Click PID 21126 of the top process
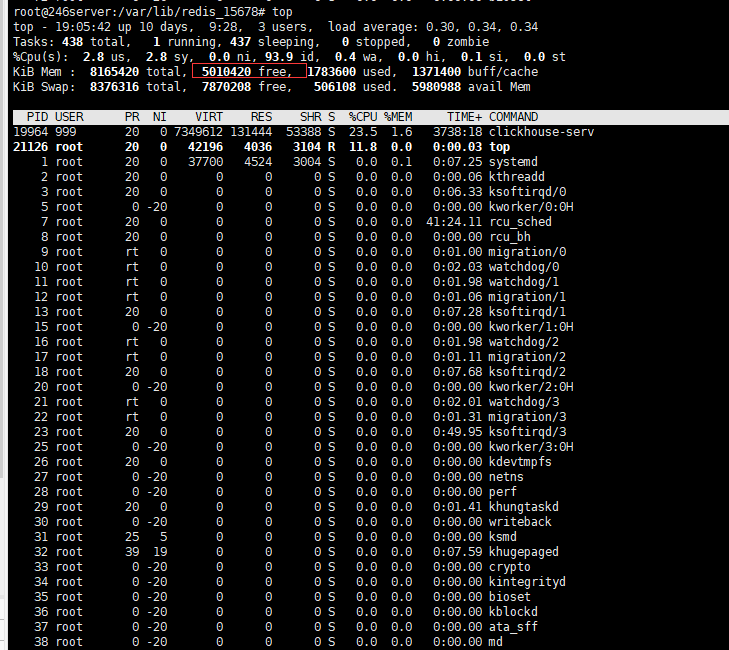 click(31, 147)
